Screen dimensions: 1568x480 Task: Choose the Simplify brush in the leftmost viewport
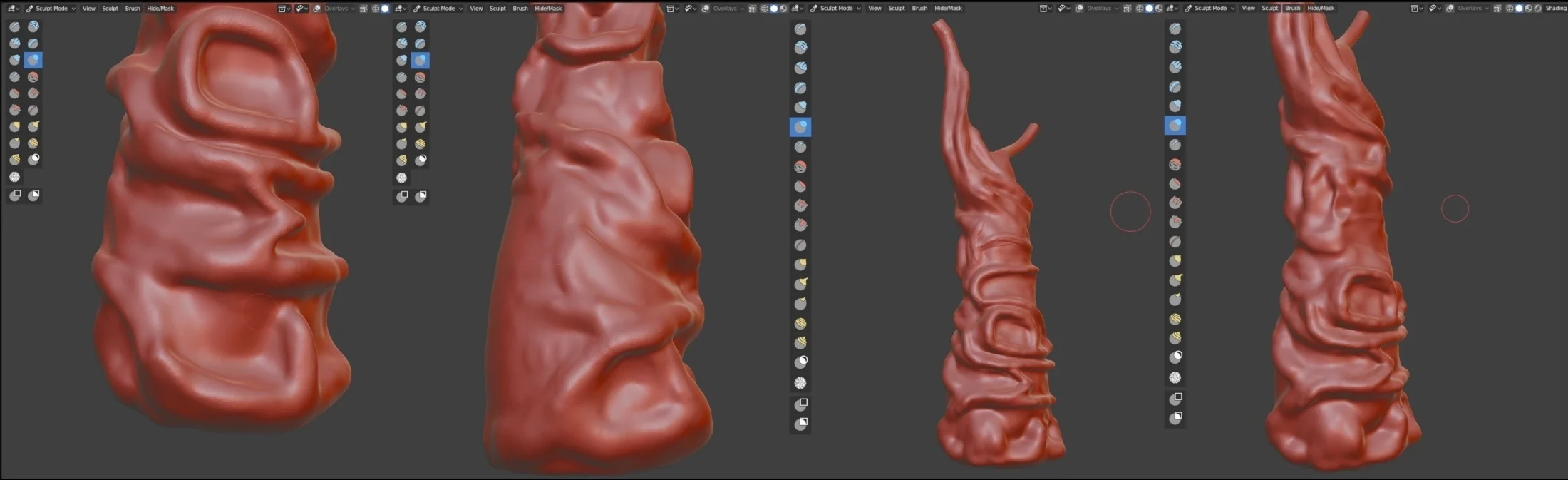coord(14,177)
